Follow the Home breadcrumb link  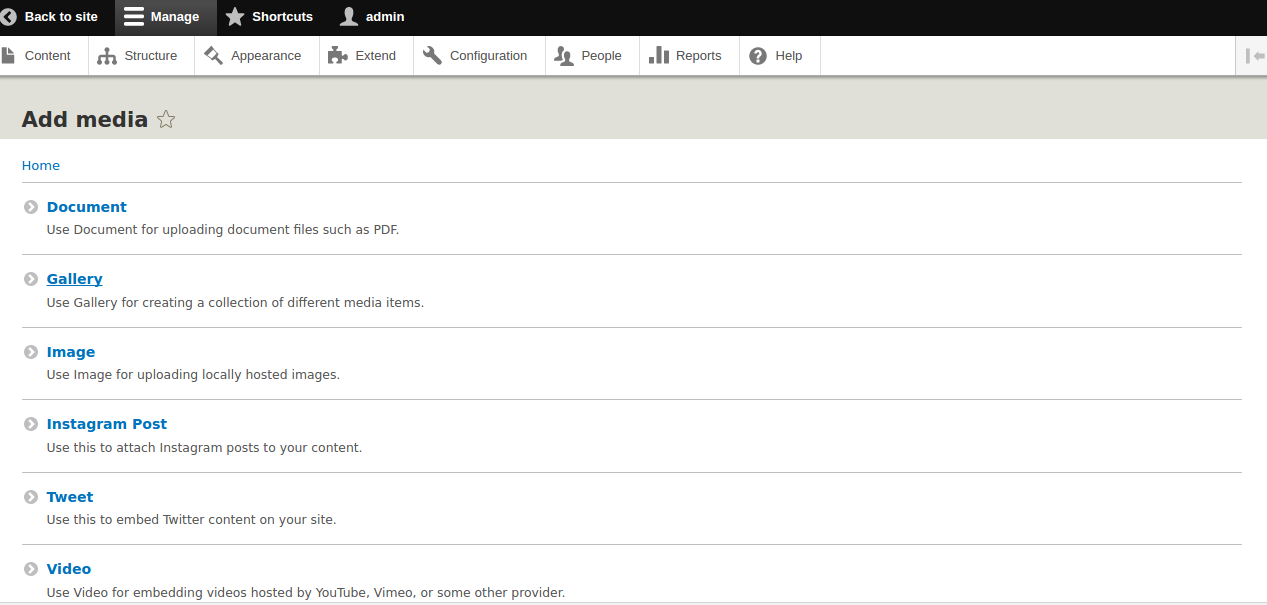click(x=41, y=165)
